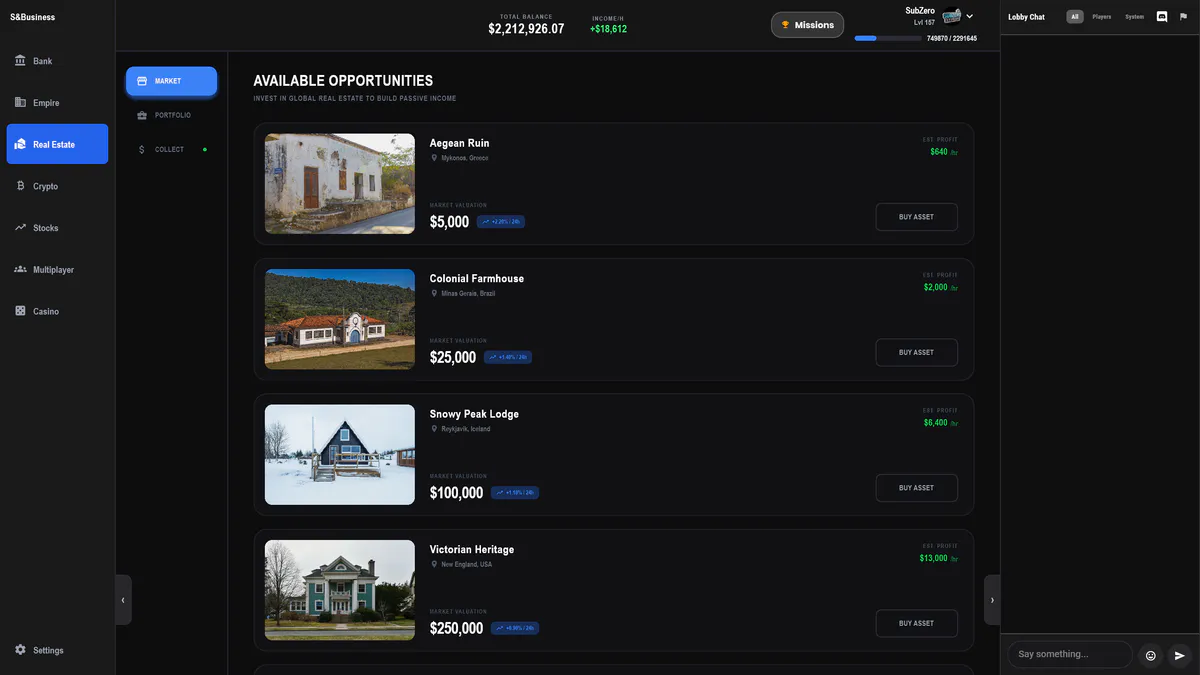Open the Casino section

tap(57, 311)
